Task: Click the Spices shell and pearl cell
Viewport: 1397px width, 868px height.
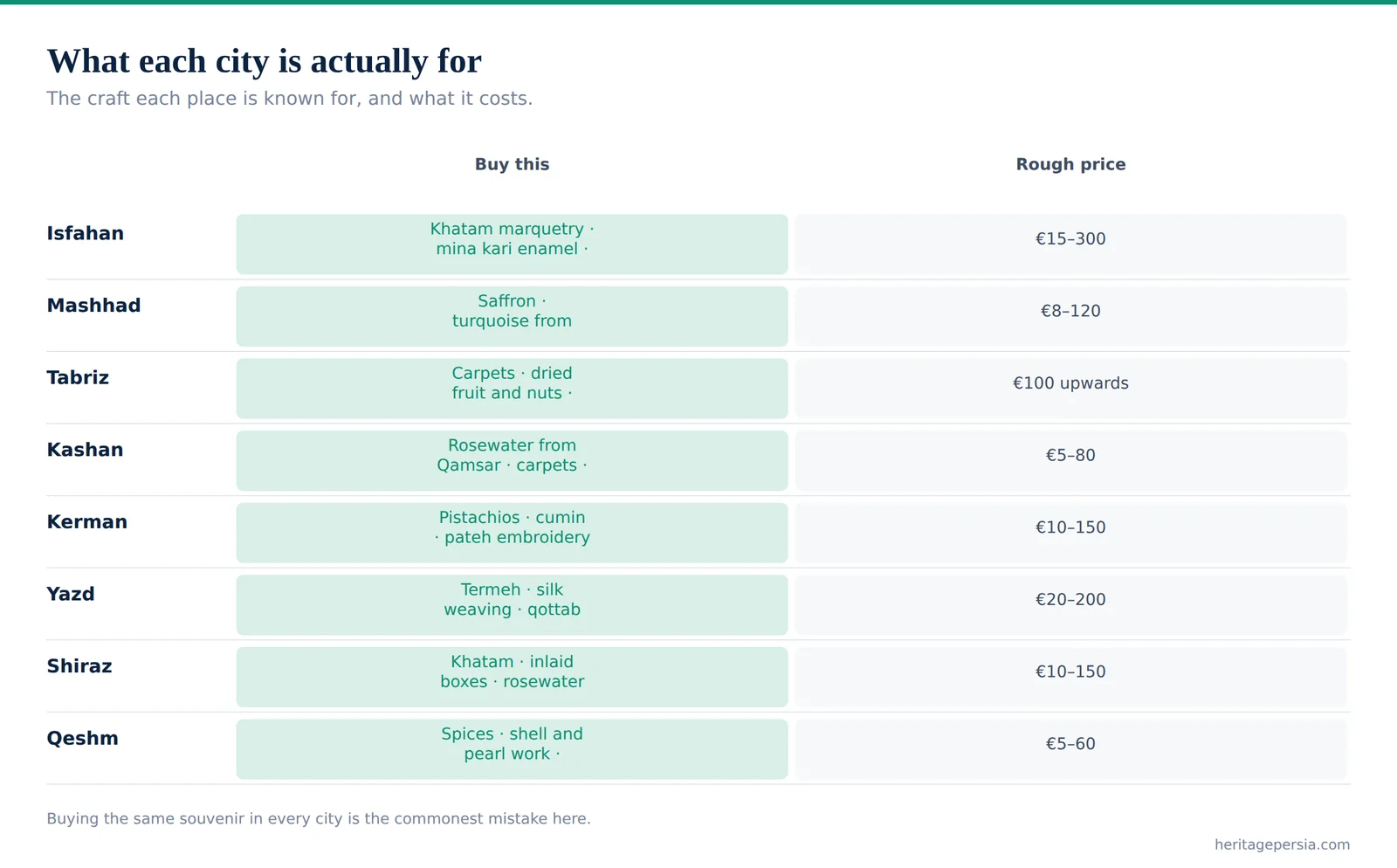Action: pos(512,749)
